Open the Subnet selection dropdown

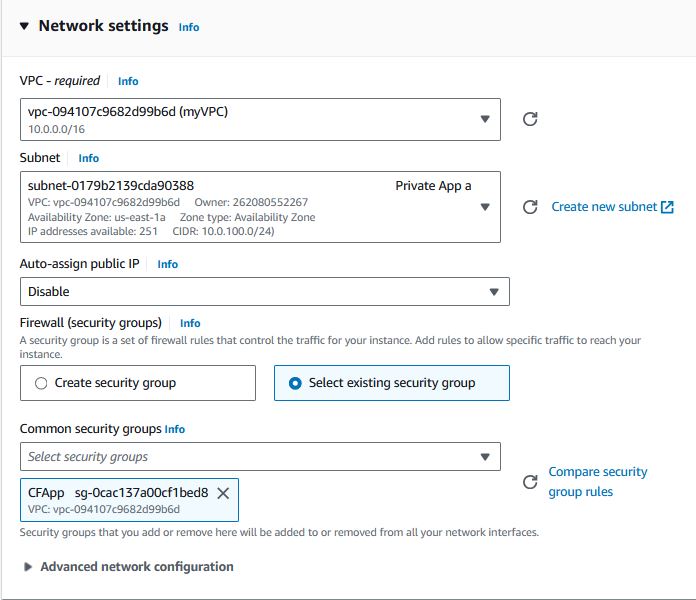(260, 207)
